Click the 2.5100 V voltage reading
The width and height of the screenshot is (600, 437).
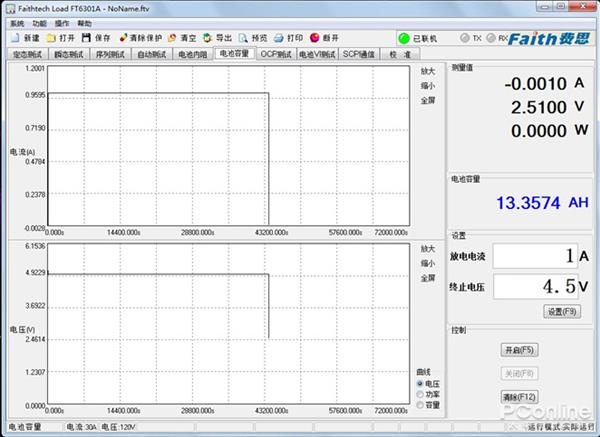548,108
